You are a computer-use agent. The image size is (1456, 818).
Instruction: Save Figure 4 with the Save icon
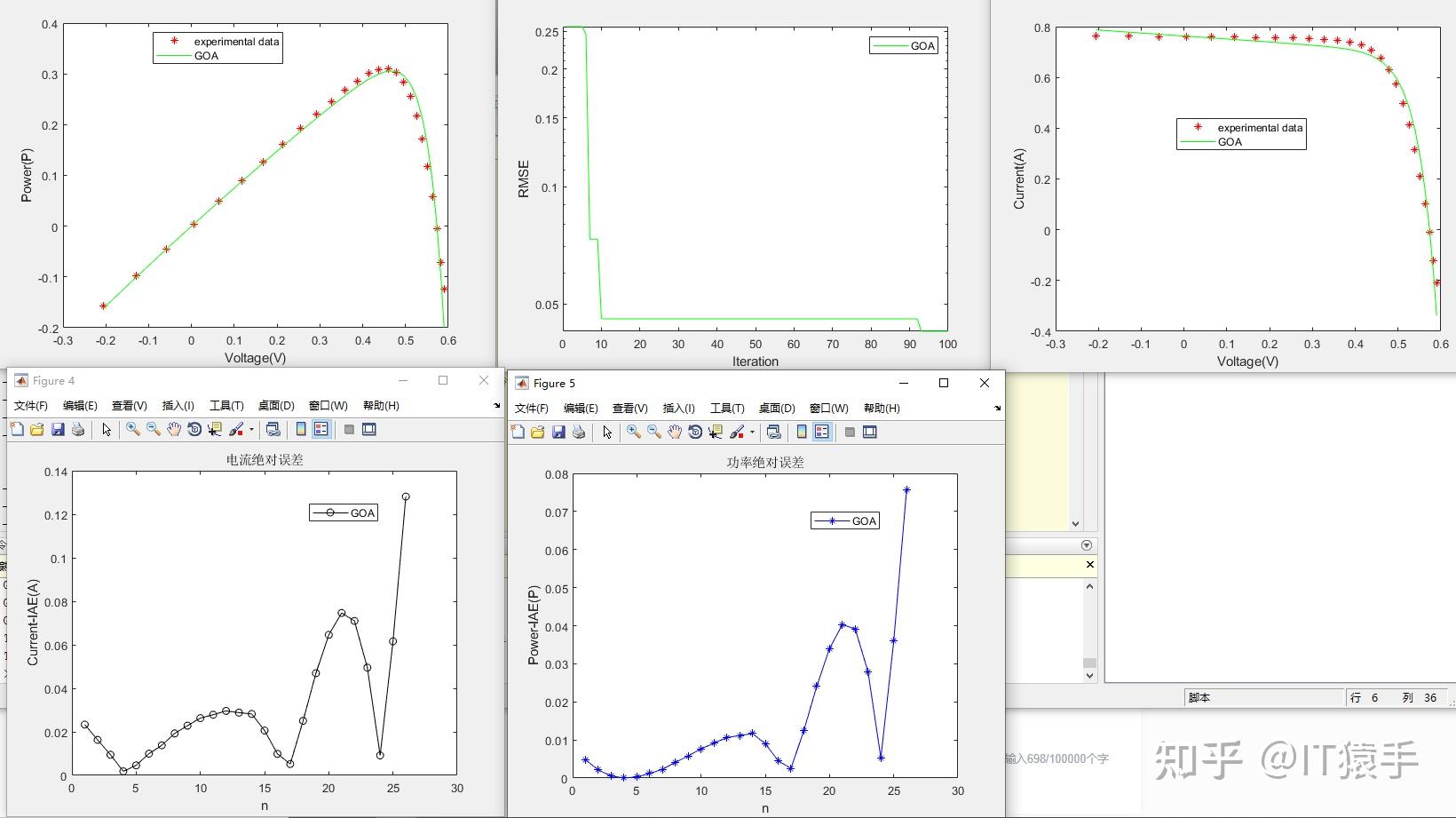tap(59, 429)
